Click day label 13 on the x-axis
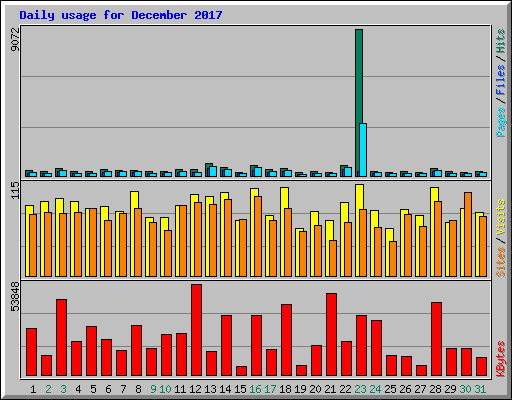The height and width of the screenshot is (400, 512). [x=210, y=389]
